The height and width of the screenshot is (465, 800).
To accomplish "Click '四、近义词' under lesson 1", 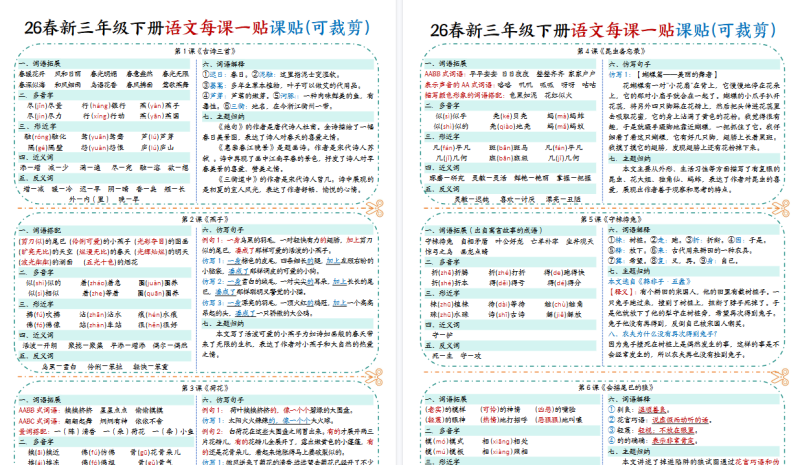I will click(36, 158).
